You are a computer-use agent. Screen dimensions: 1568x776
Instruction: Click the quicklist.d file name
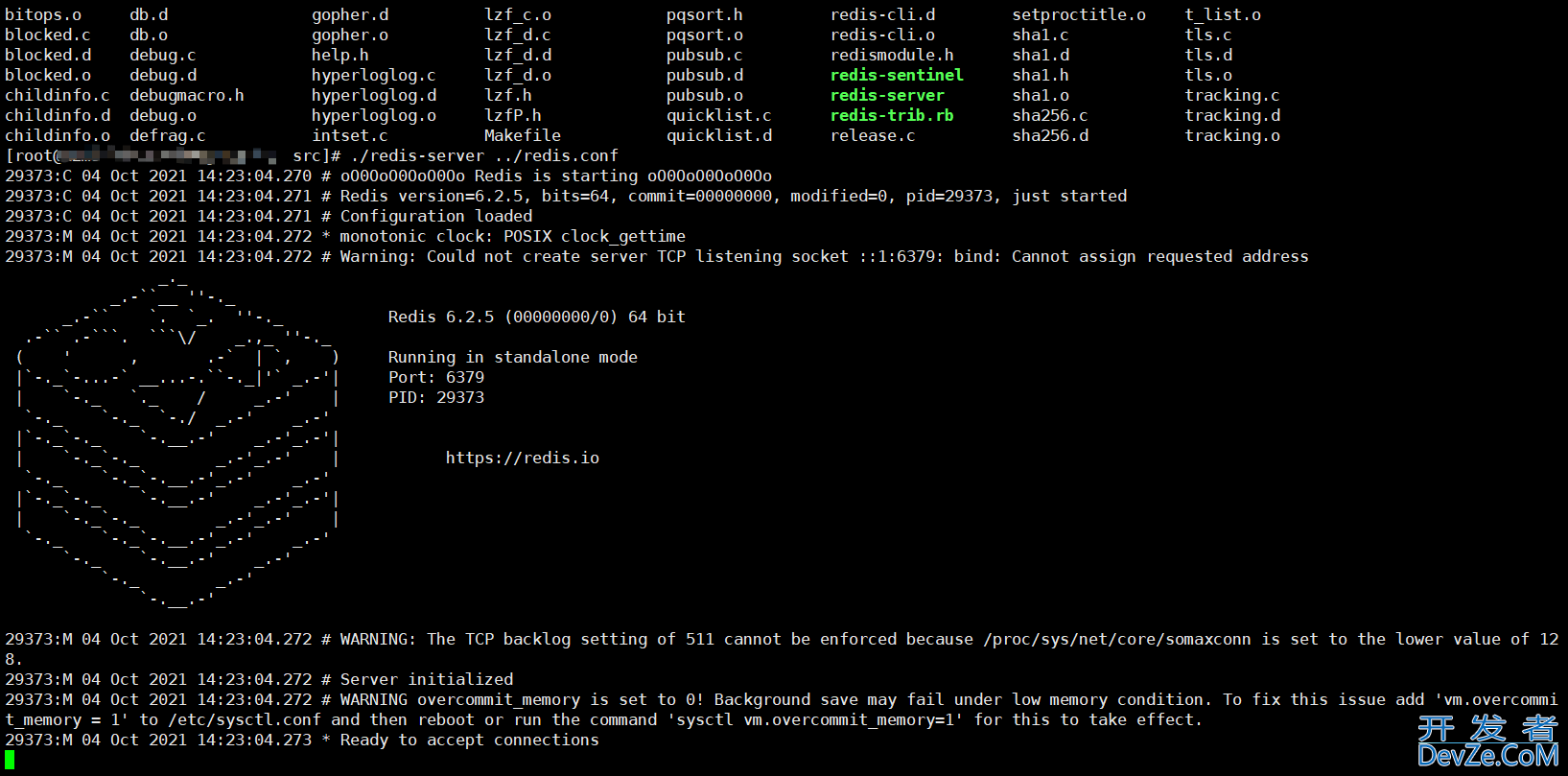[719, 135]
